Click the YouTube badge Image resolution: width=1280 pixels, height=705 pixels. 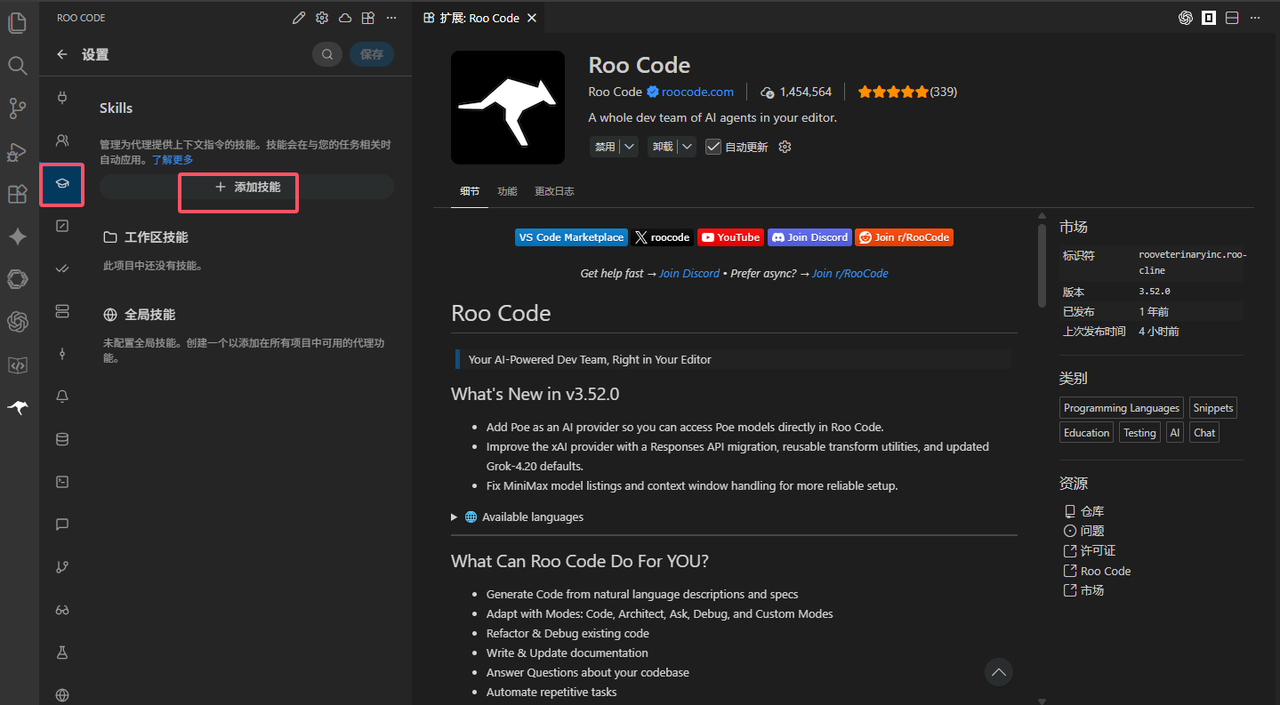[x=730, y=237]
